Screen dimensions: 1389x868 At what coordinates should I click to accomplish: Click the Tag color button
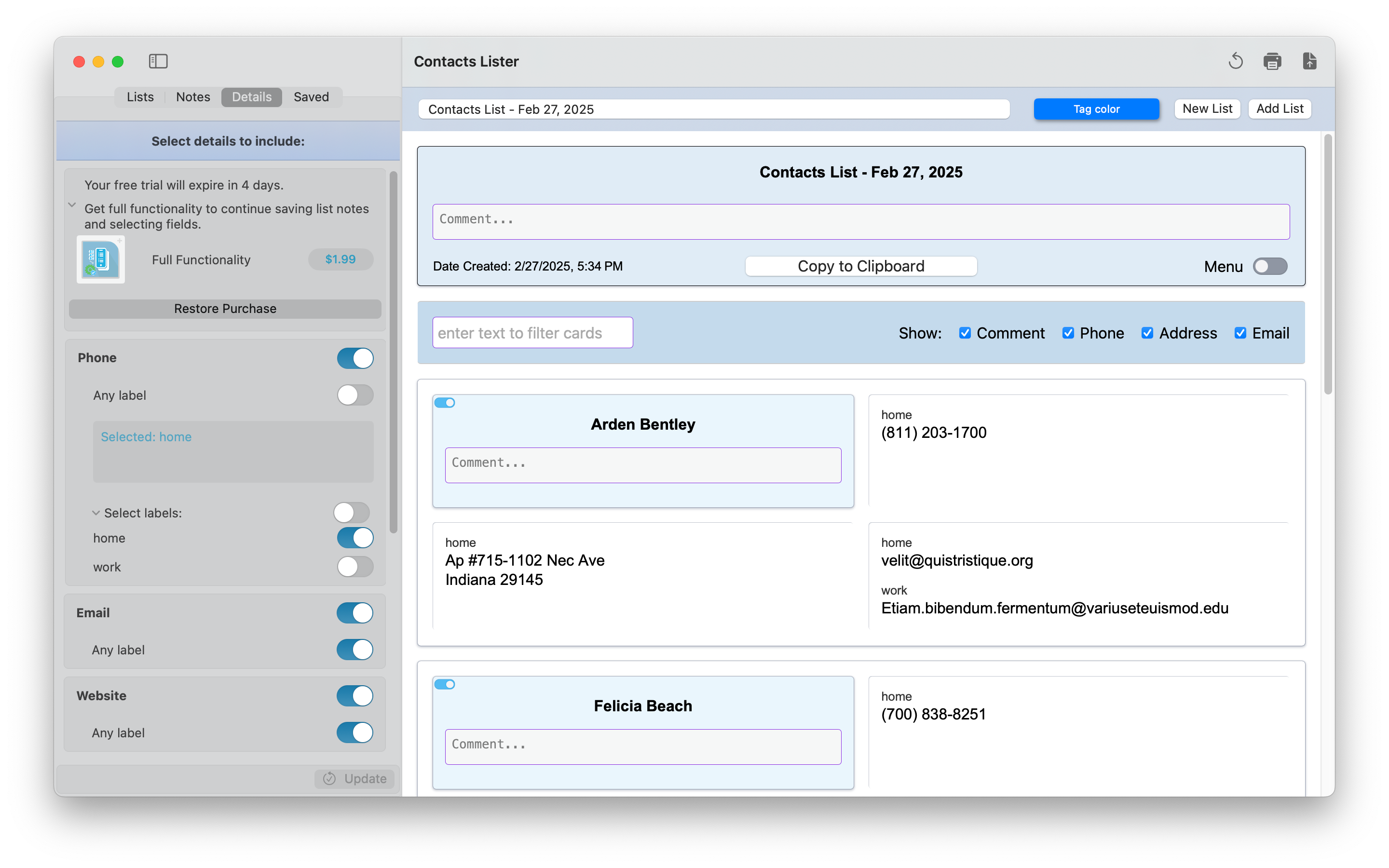1096,109
